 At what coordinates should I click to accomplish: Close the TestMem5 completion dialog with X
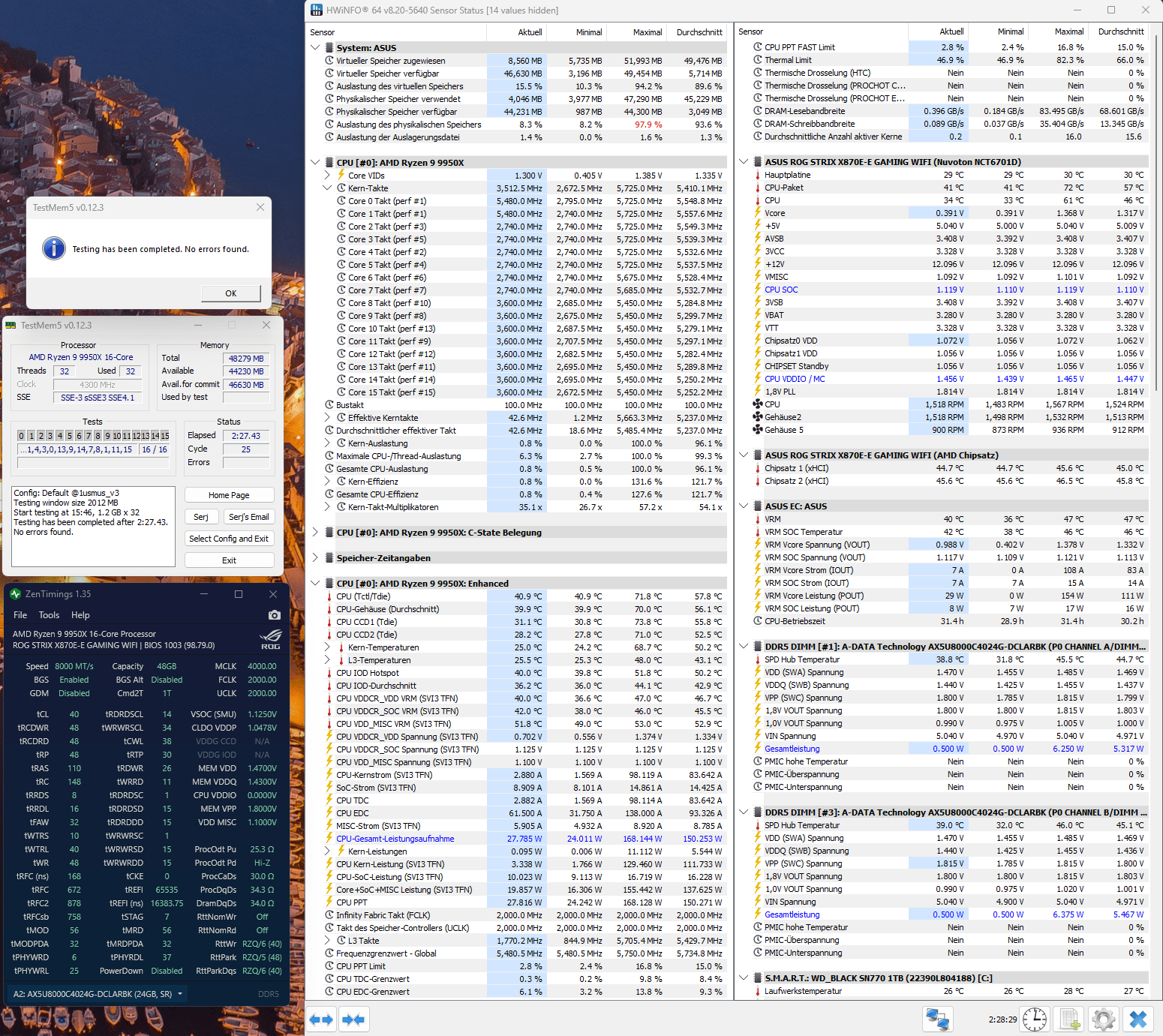260,207
